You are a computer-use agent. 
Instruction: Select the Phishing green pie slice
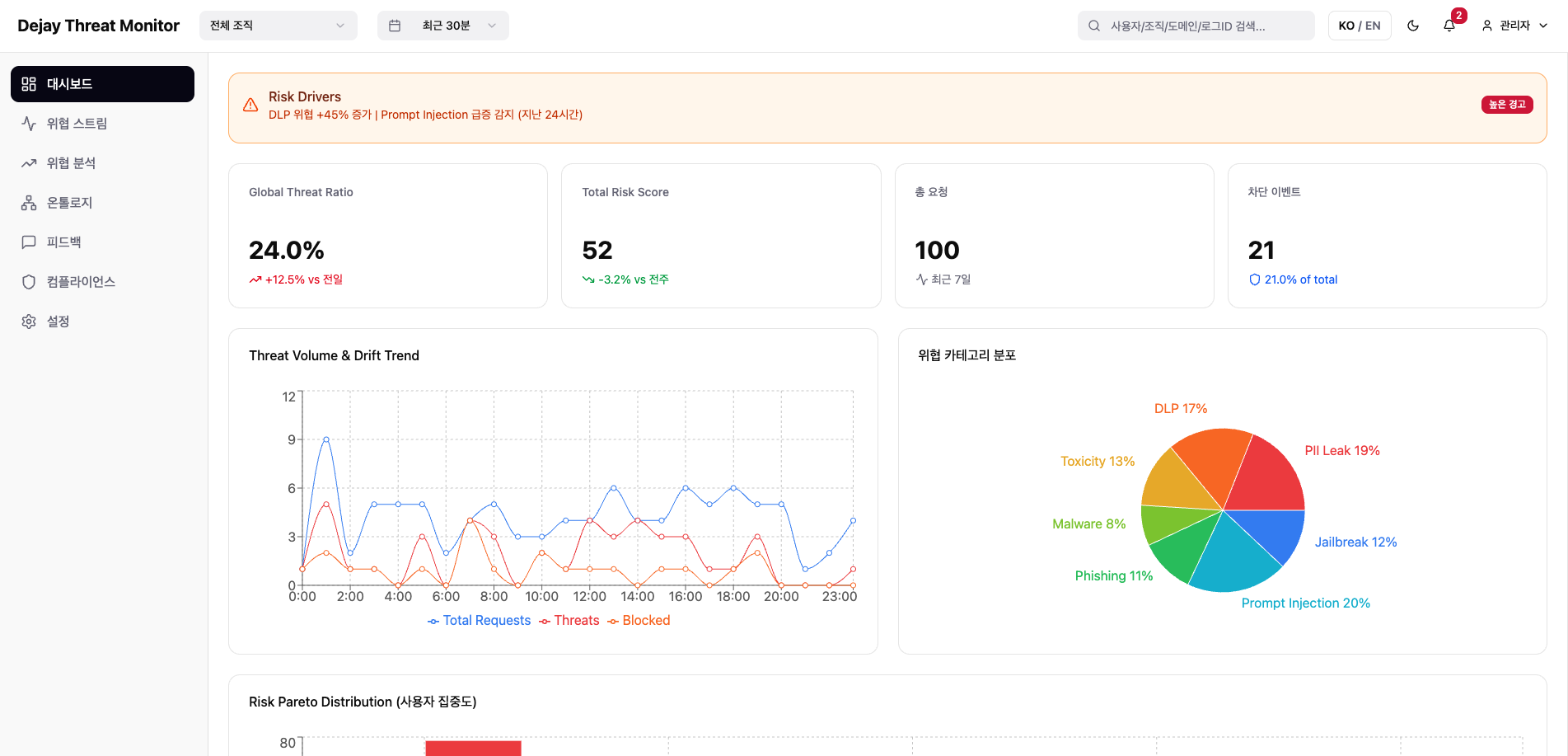click(x=1184, y=549)
